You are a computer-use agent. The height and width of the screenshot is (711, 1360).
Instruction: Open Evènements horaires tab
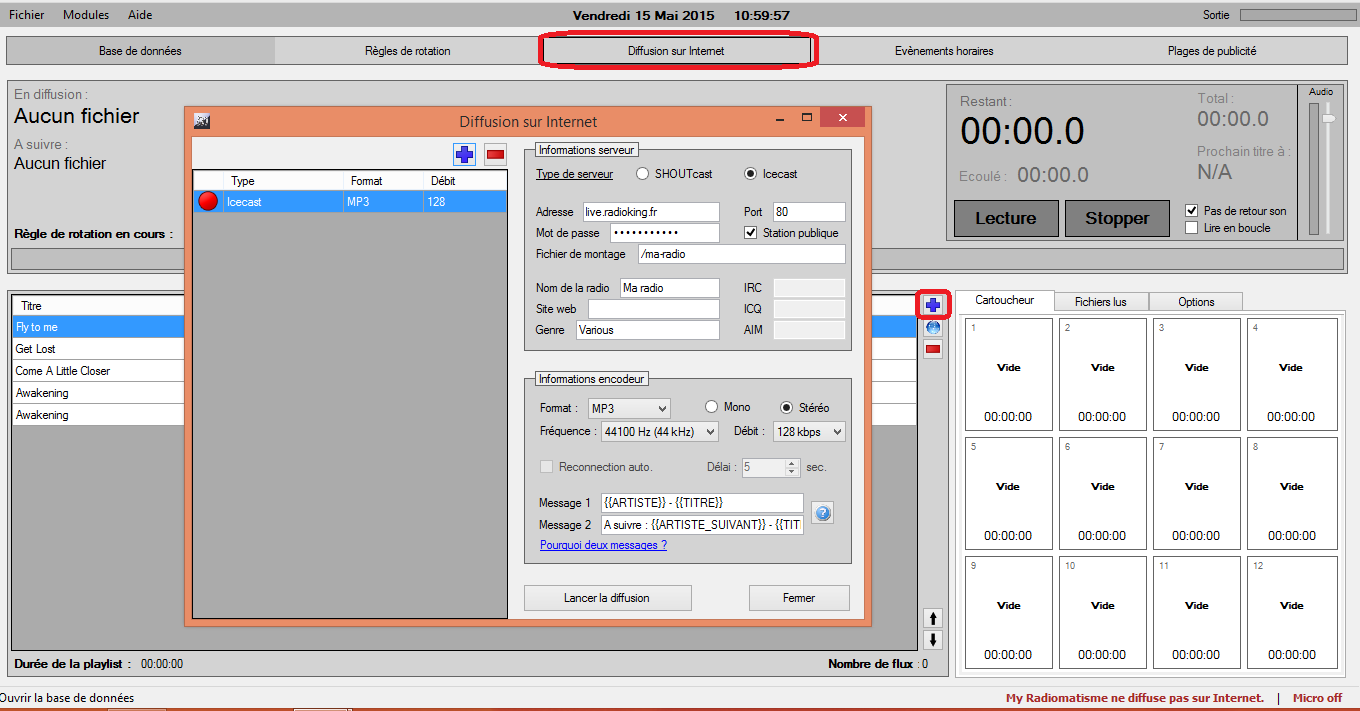click(944, 51)
